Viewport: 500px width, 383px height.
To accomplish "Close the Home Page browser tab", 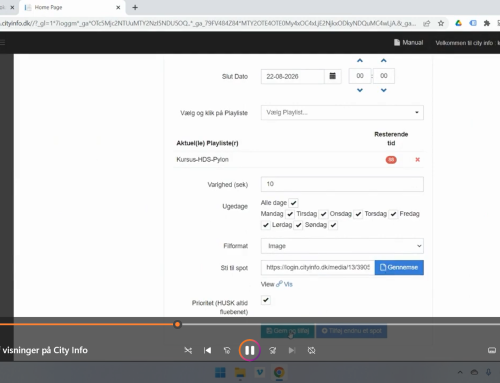I will point(118,7).
